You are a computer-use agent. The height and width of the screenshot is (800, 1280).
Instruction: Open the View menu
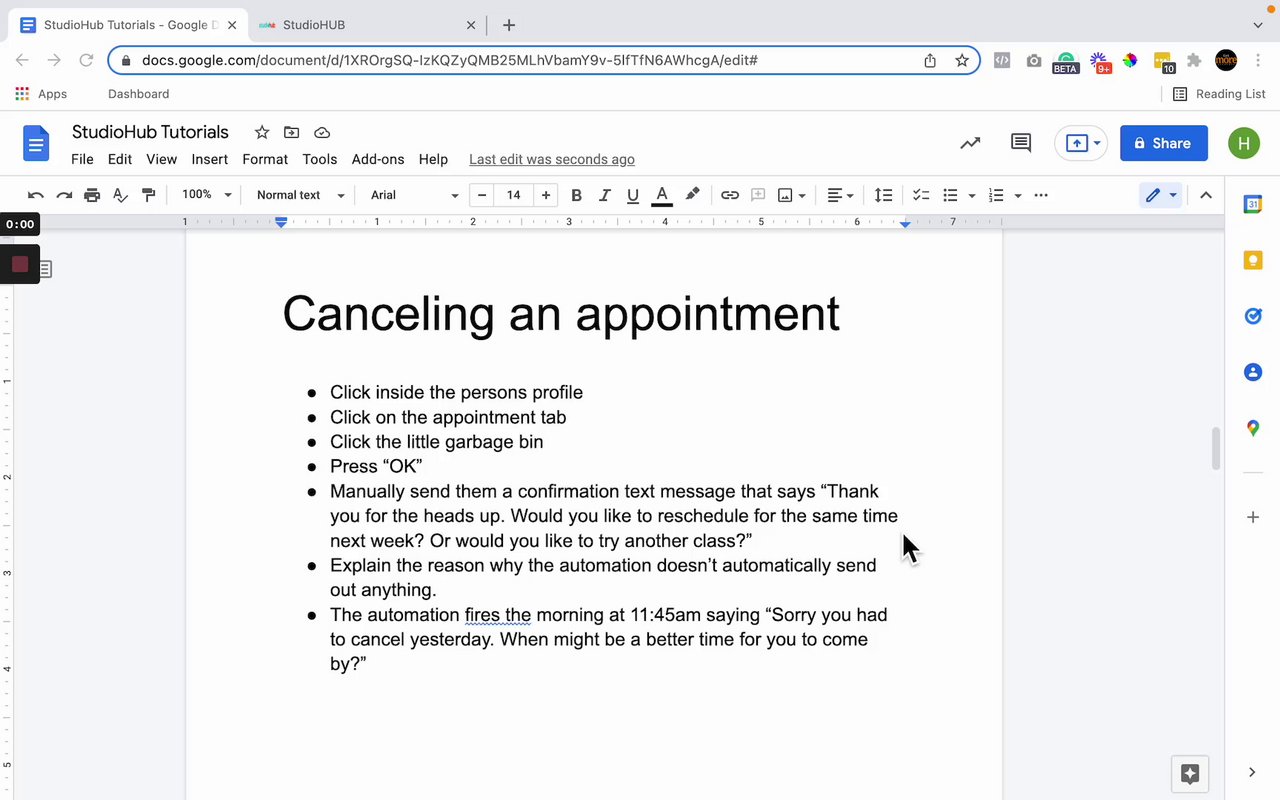161,159
